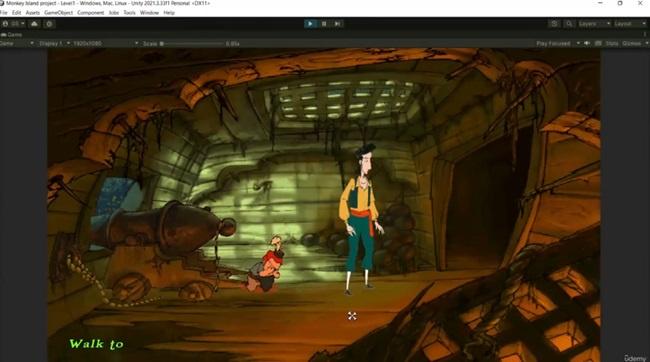Screen dimensions: 650x362
Task: Click the Step frame button
Action: (338, 24)
